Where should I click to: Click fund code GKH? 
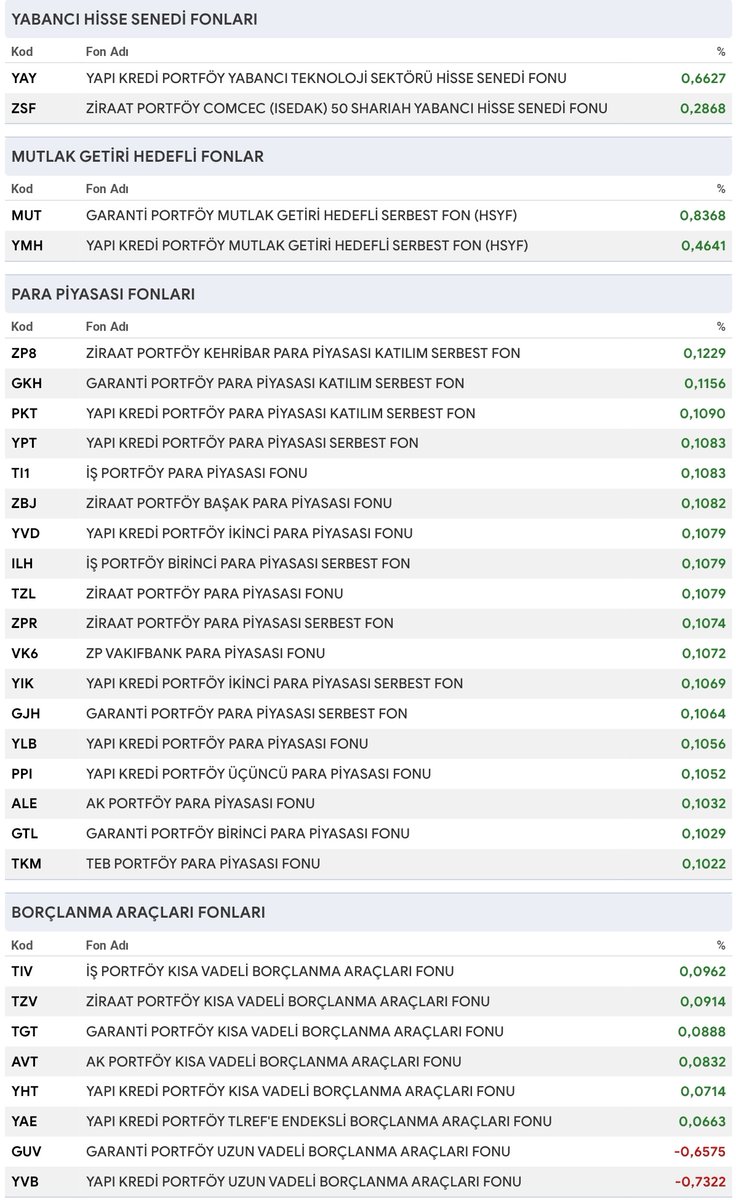26,383
